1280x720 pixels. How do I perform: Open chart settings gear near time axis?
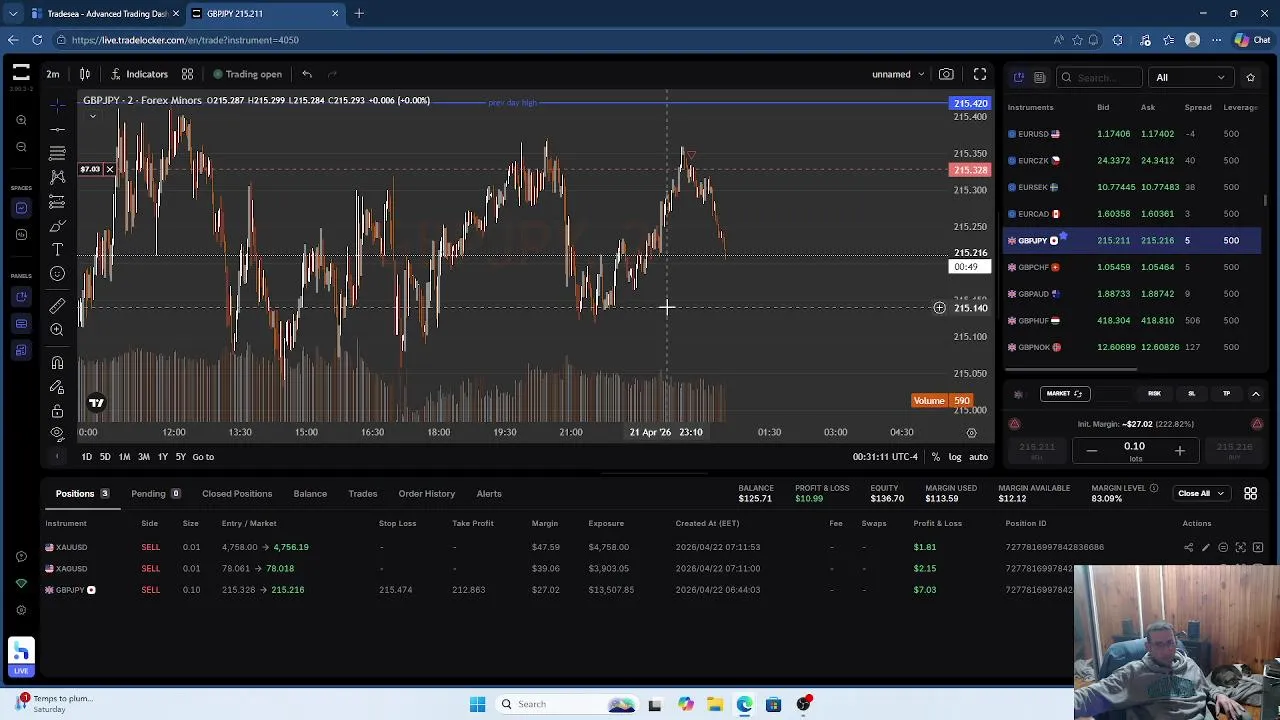(971, 433)
